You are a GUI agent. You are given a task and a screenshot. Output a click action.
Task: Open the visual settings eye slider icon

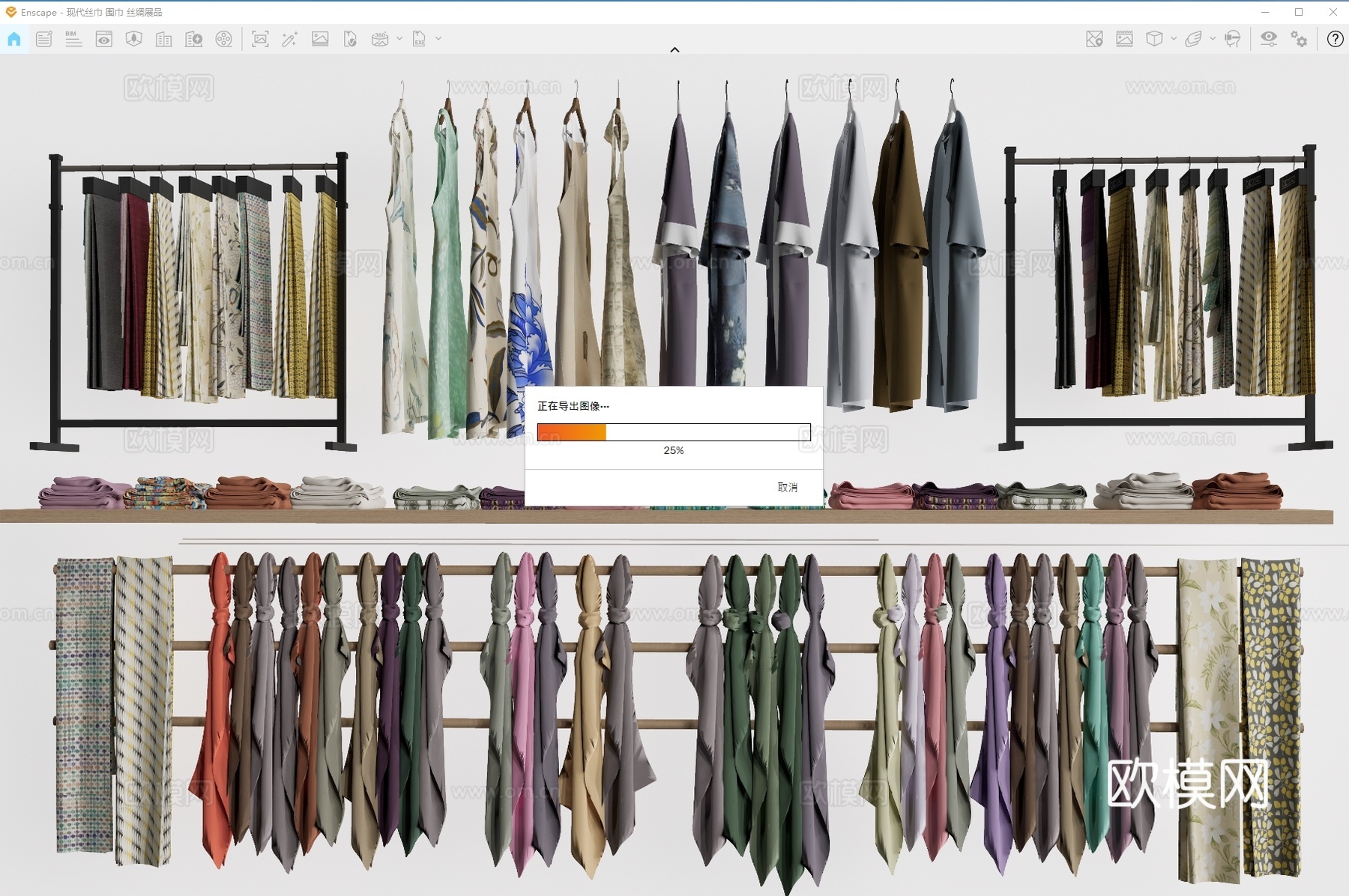[x=1269, y=39]
